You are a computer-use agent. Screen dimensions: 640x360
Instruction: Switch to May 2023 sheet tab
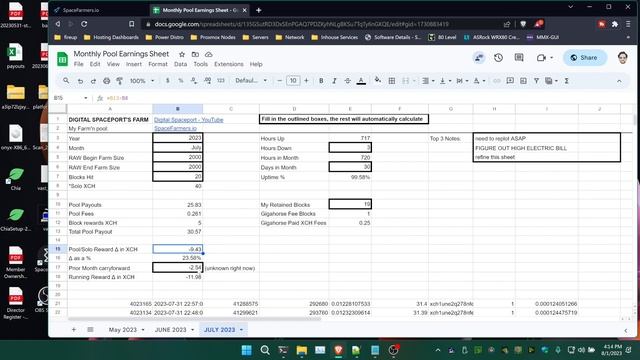(x=123, y=329)
